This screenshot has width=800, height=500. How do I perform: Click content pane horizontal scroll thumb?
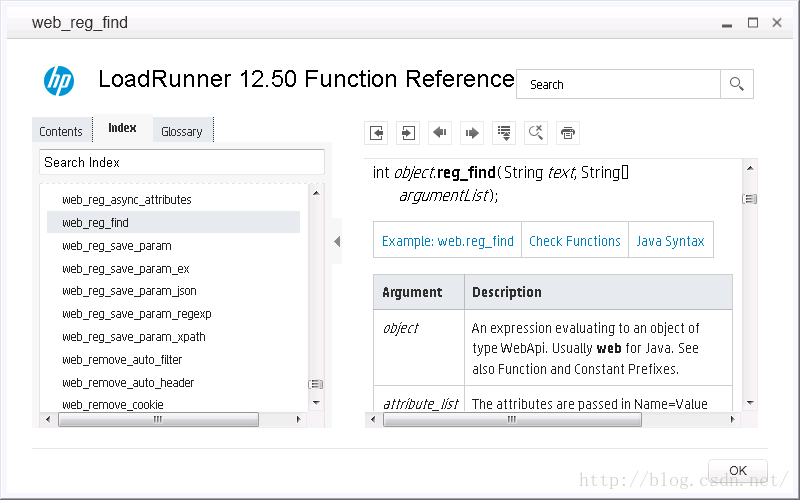512,419
